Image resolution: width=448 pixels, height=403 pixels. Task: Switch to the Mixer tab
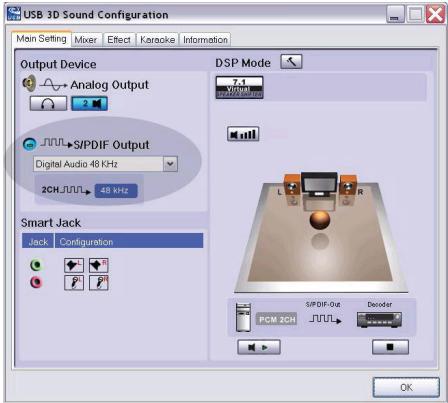click(86, 40)
